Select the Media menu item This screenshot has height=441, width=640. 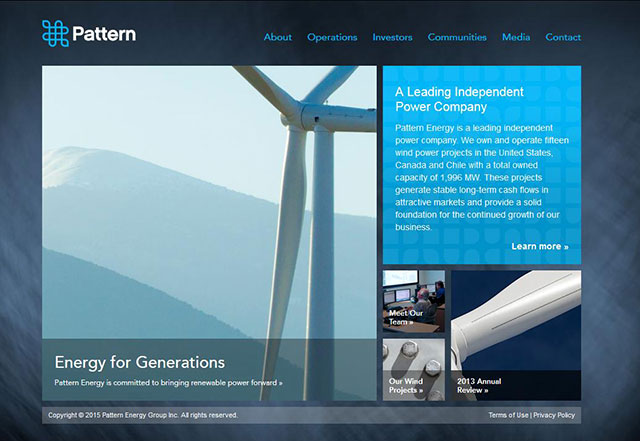(x=516, y=37)
